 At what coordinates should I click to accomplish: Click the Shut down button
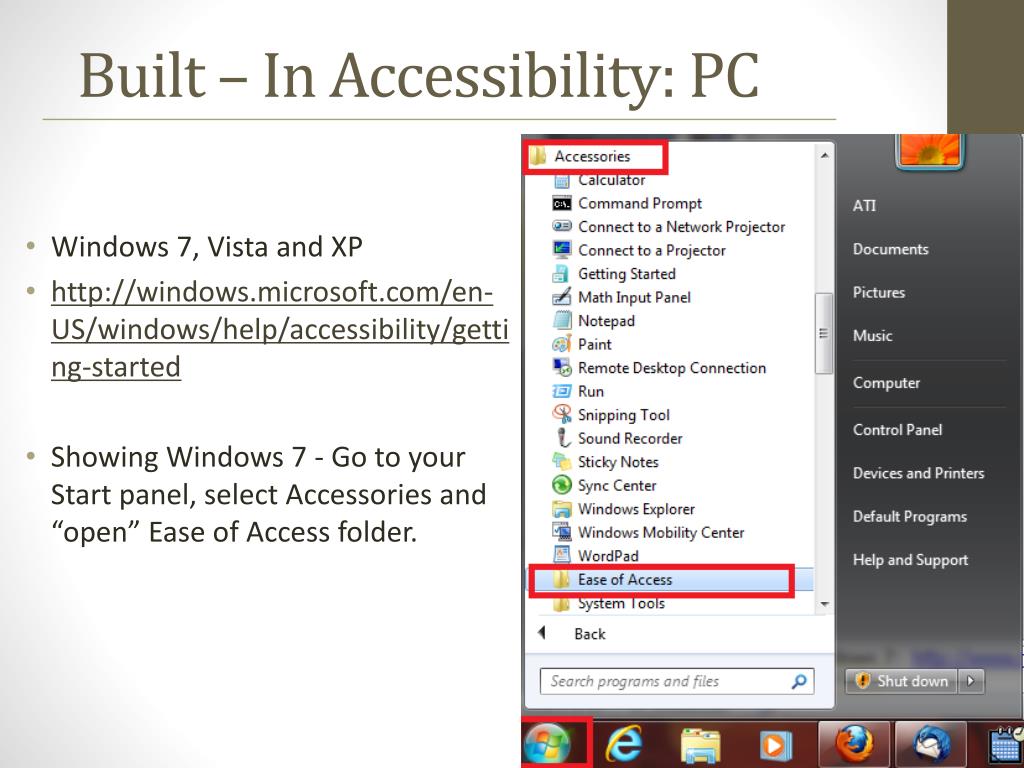[901, 681]
